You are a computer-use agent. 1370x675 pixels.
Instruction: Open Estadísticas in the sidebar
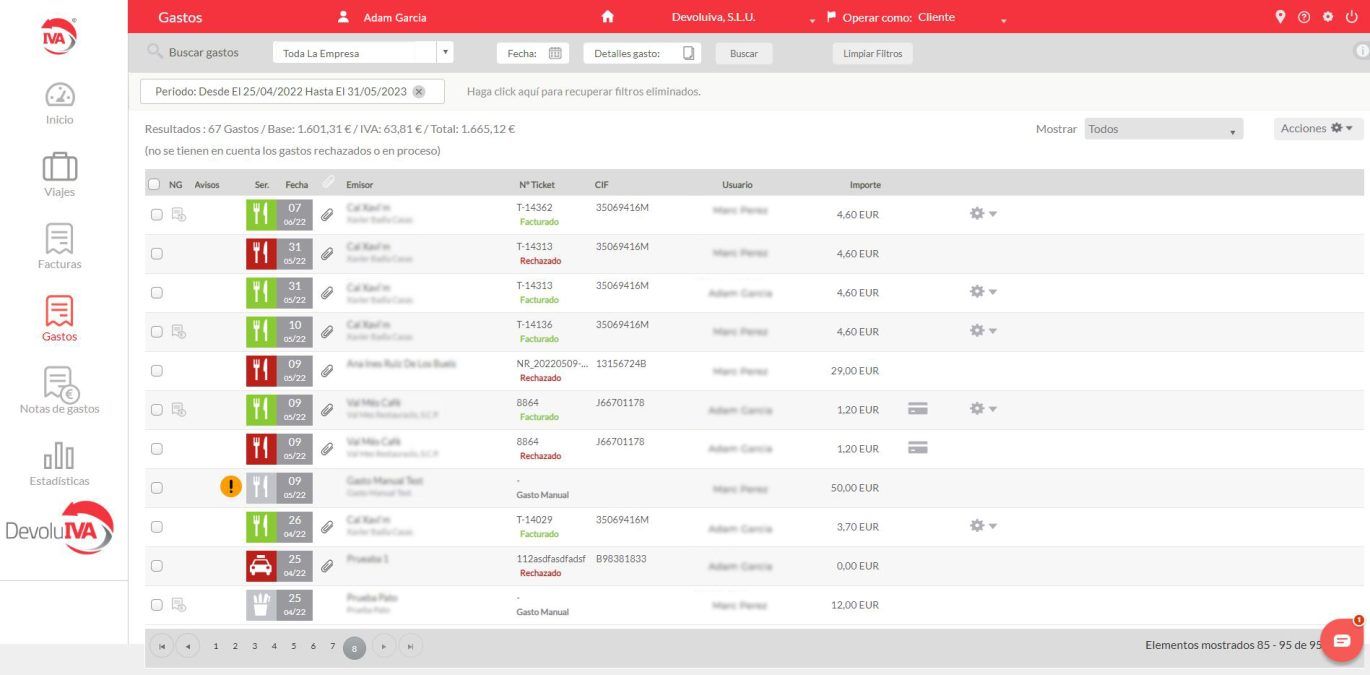click(60, 463)
